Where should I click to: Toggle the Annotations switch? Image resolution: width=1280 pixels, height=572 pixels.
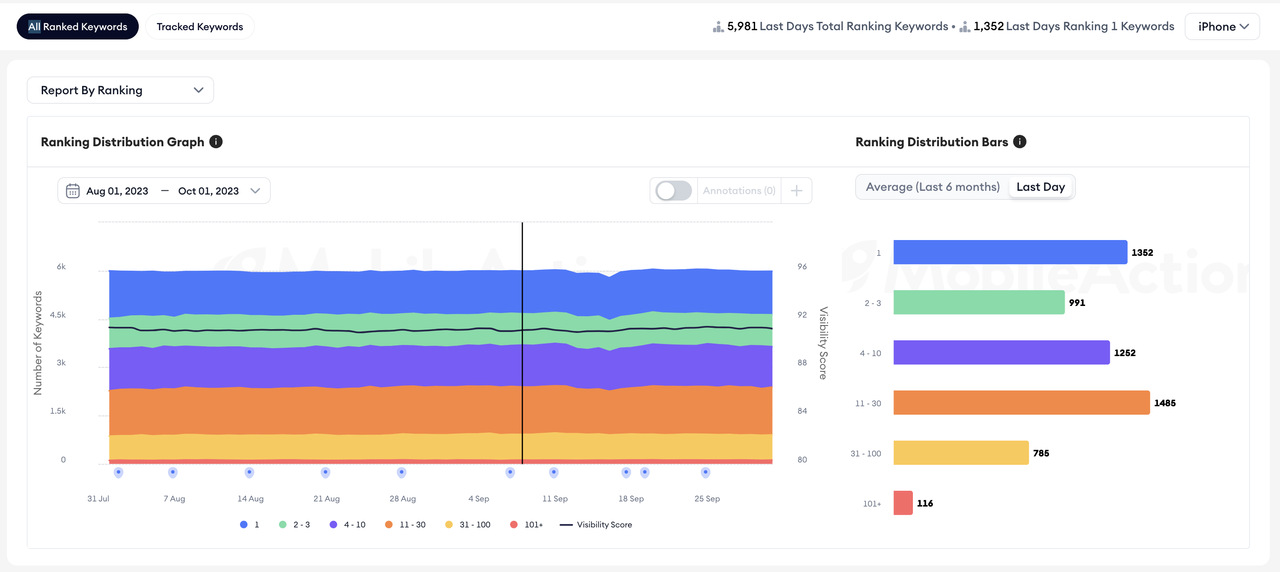coord(673,191)
